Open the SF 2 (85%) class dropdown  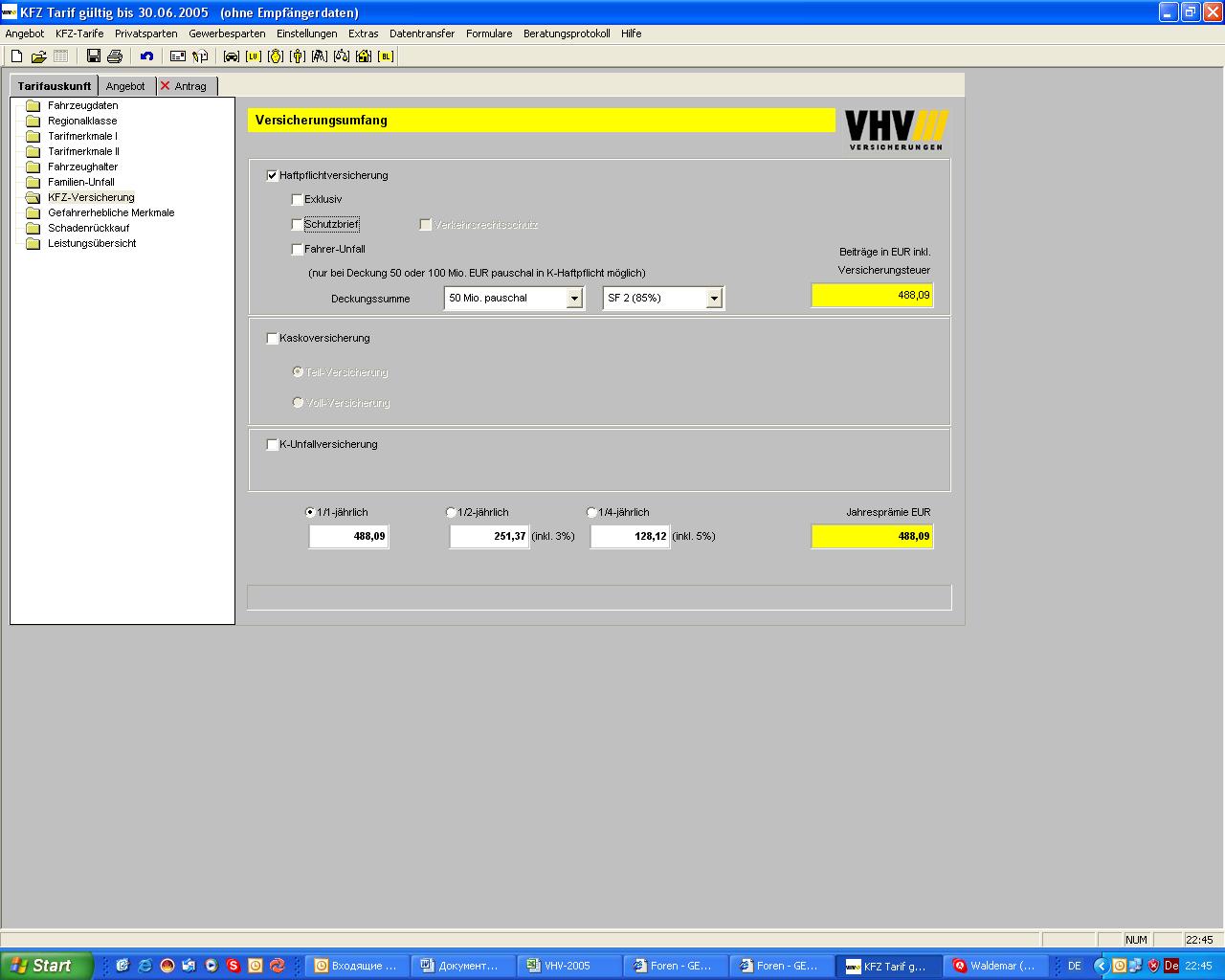[713, 299]
